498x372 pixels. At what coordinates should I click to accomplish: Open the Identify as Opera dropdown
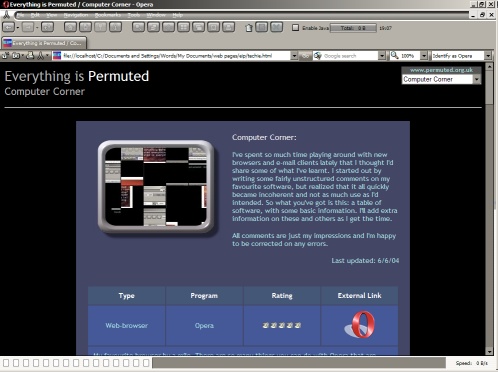pos(488,56)
